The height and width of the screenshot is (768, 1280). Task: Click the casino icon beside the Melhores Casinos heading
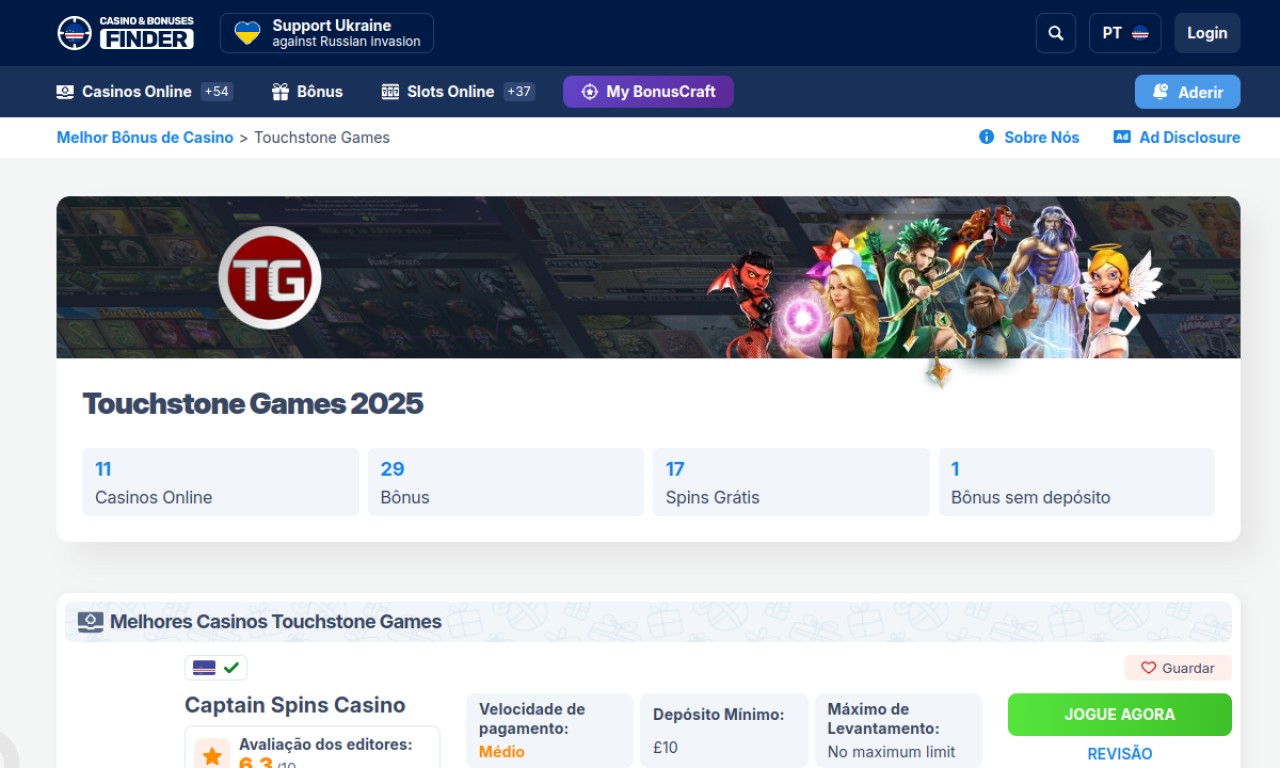91,622
